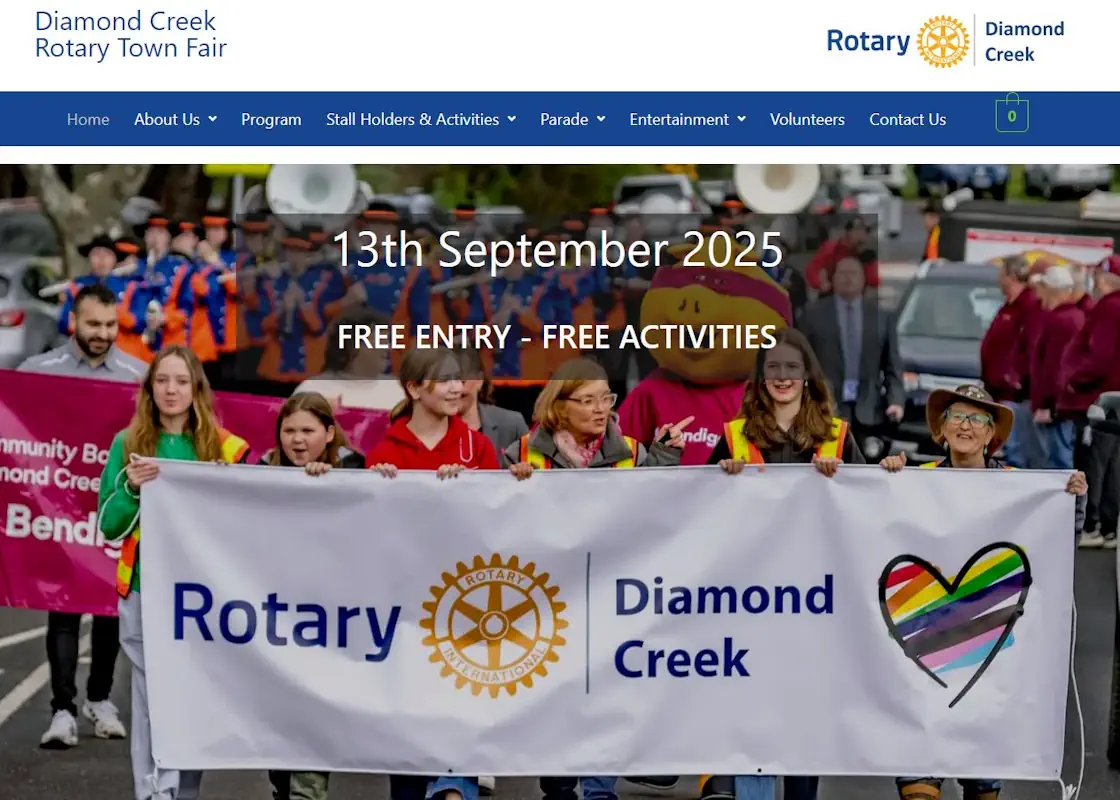This screenshot has width=1120, height=800.
Task: Go to the Home menu item
Action: [x=88, y=119]
